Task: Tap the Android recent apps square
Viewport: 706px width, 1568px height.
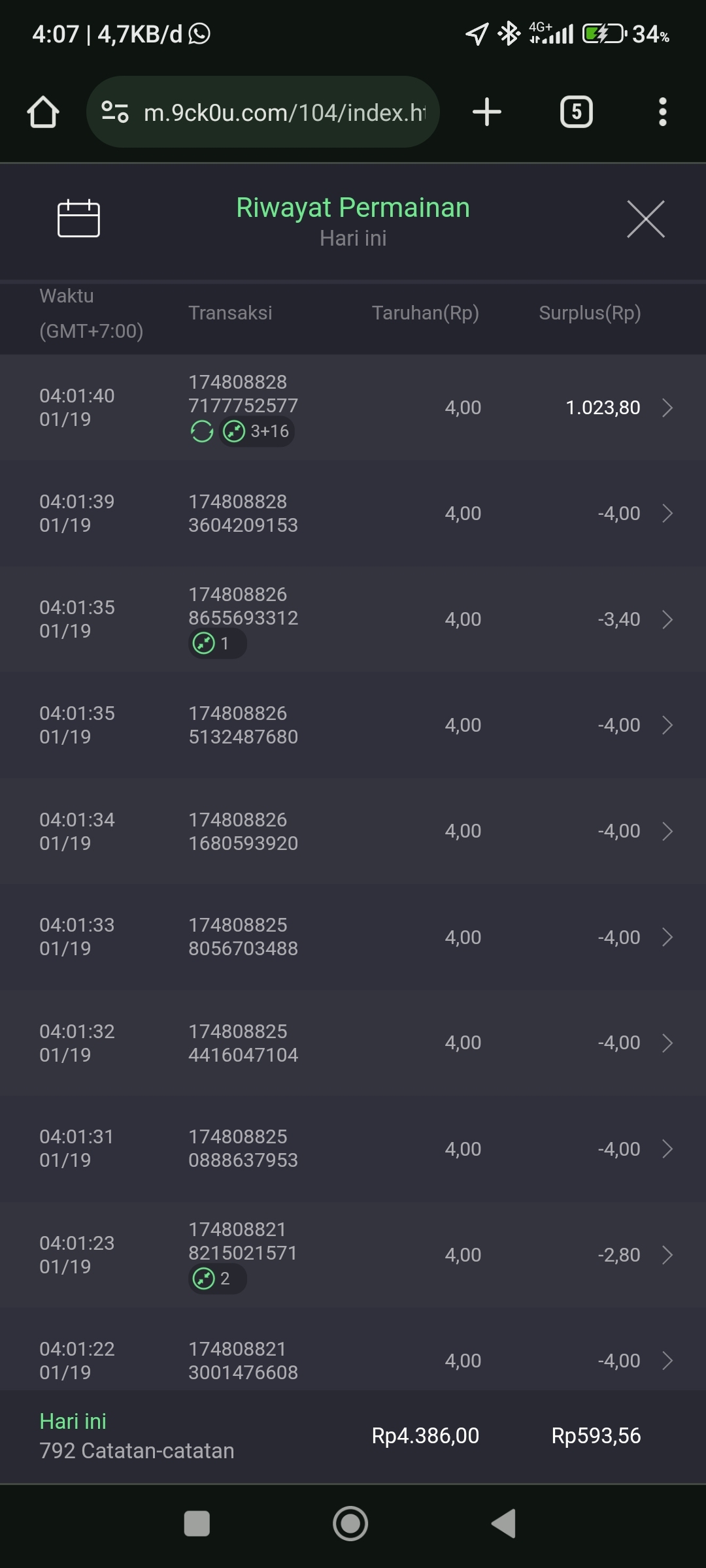Action: point(197,1524)
